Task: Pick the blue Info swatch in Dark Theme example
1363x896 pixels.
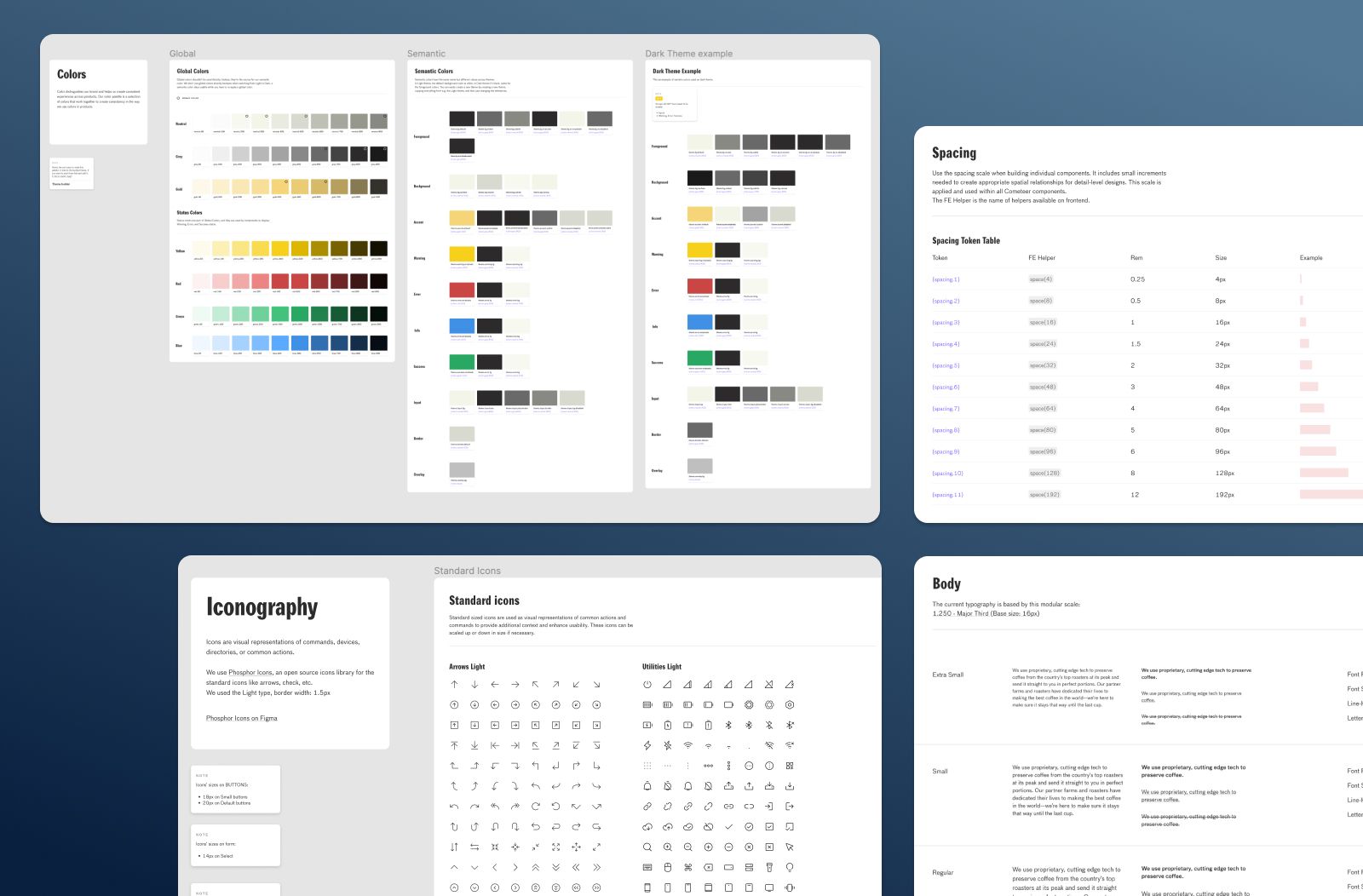Action: coord(699,322)
